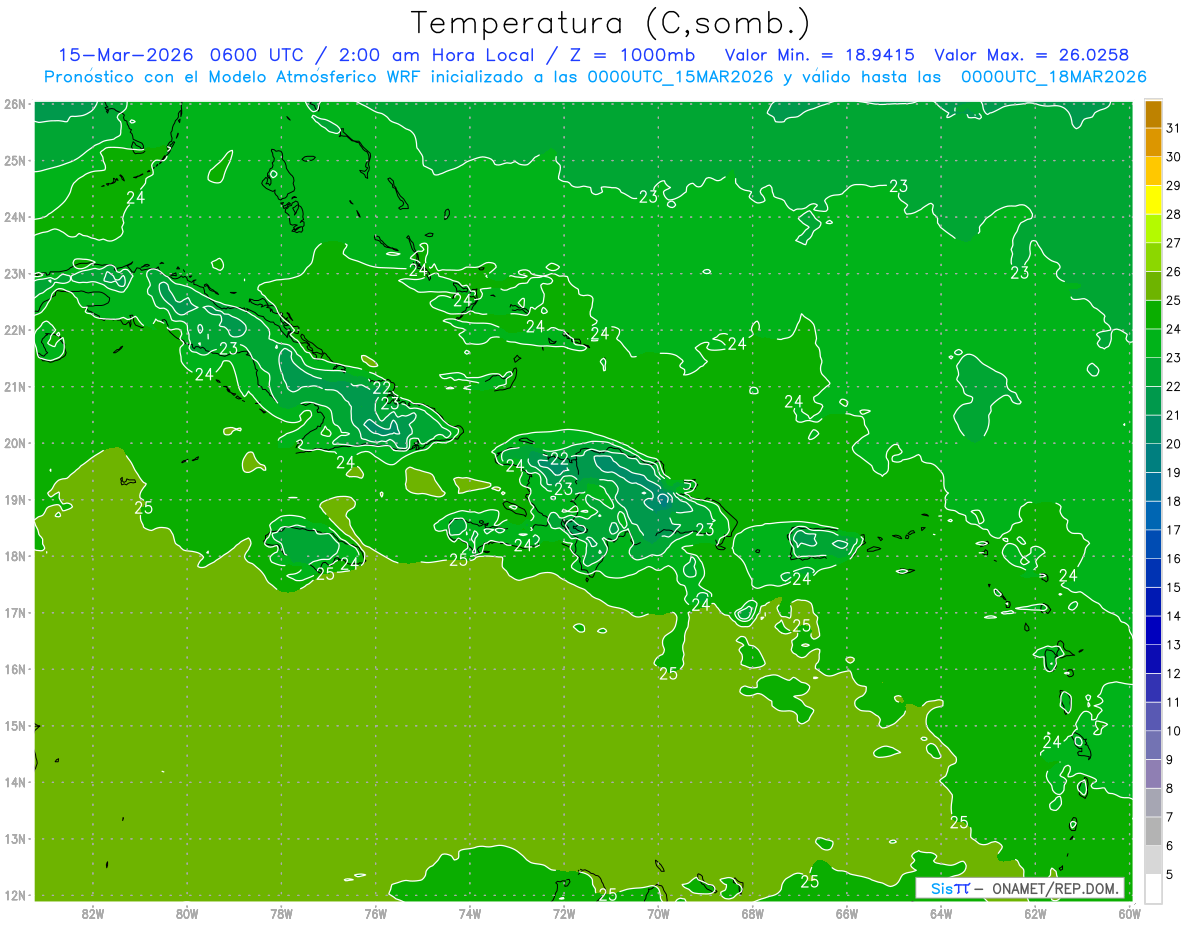Click the 21N latitude axis label
Image resolution: width=1200 pixels, height=927 pixels.
15,387
